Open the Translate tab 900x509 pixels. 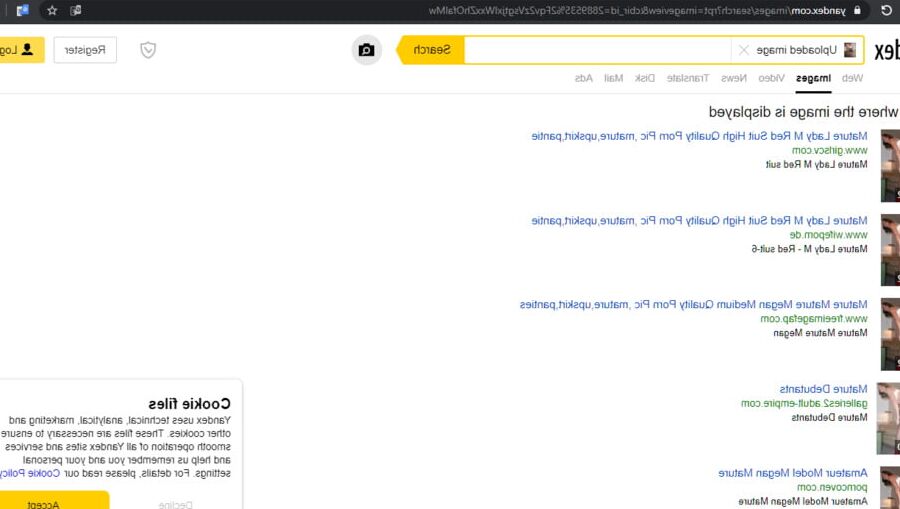pyautogui.click(x=688, y=78)
